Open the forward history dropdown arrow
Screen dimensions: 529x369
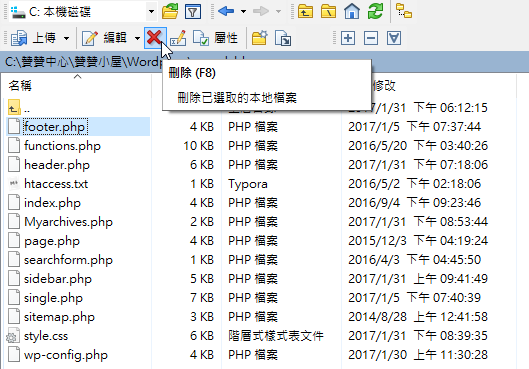click(278, 11)
